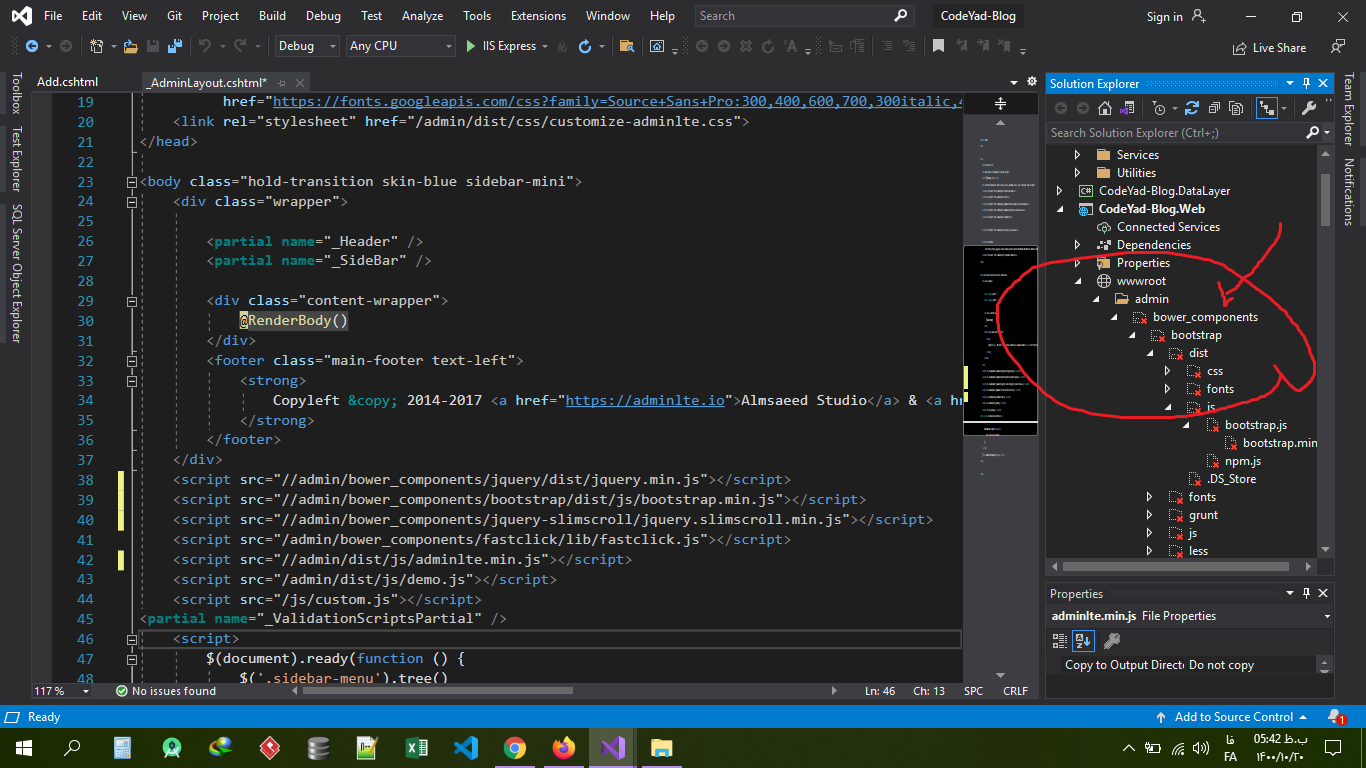Open the Team Explorer side tab

(x=1348, y=109)
